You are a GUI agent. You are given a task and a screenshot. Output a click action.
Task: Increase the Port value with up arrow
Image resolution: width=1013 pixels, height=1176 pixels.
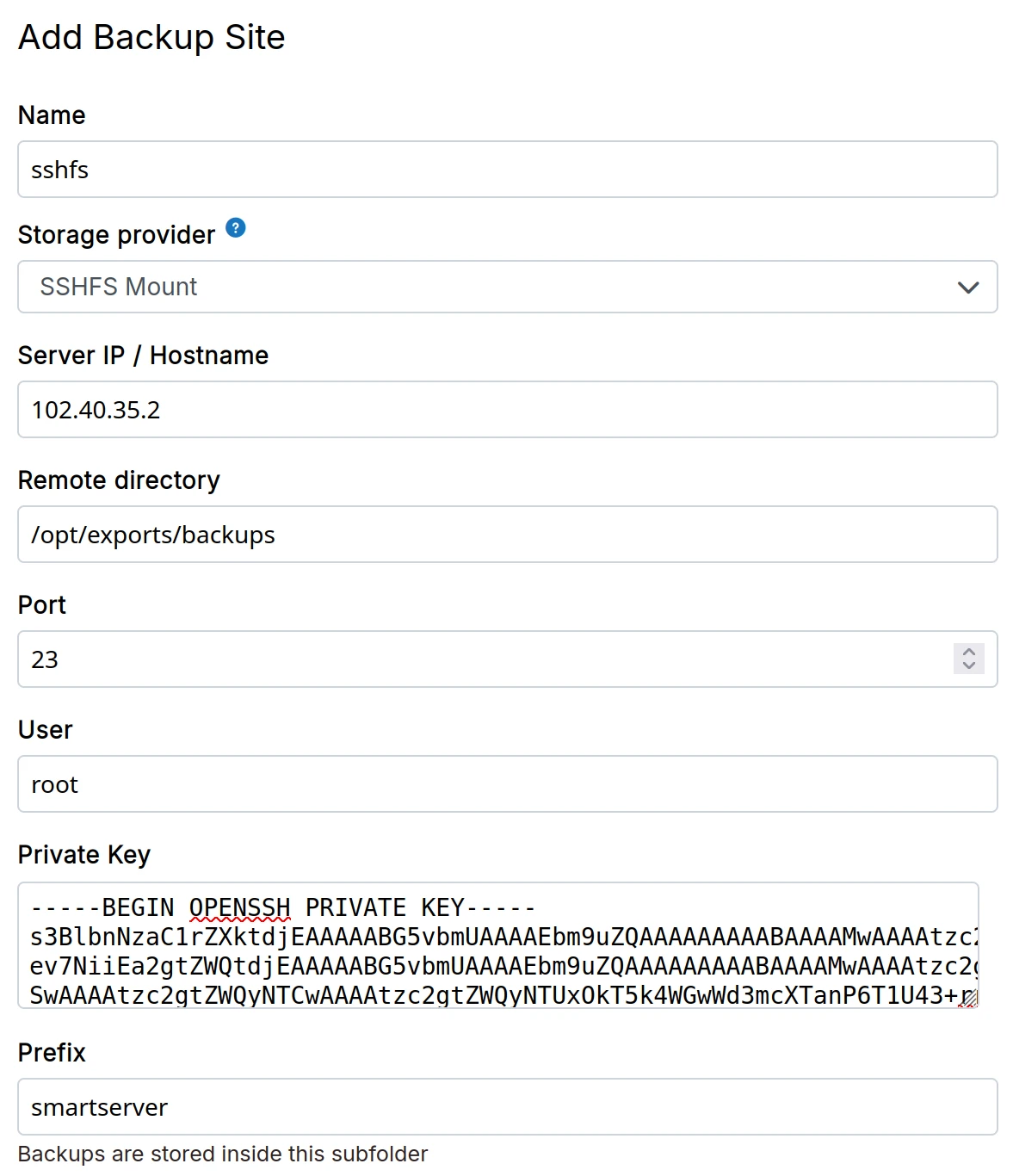969,652
